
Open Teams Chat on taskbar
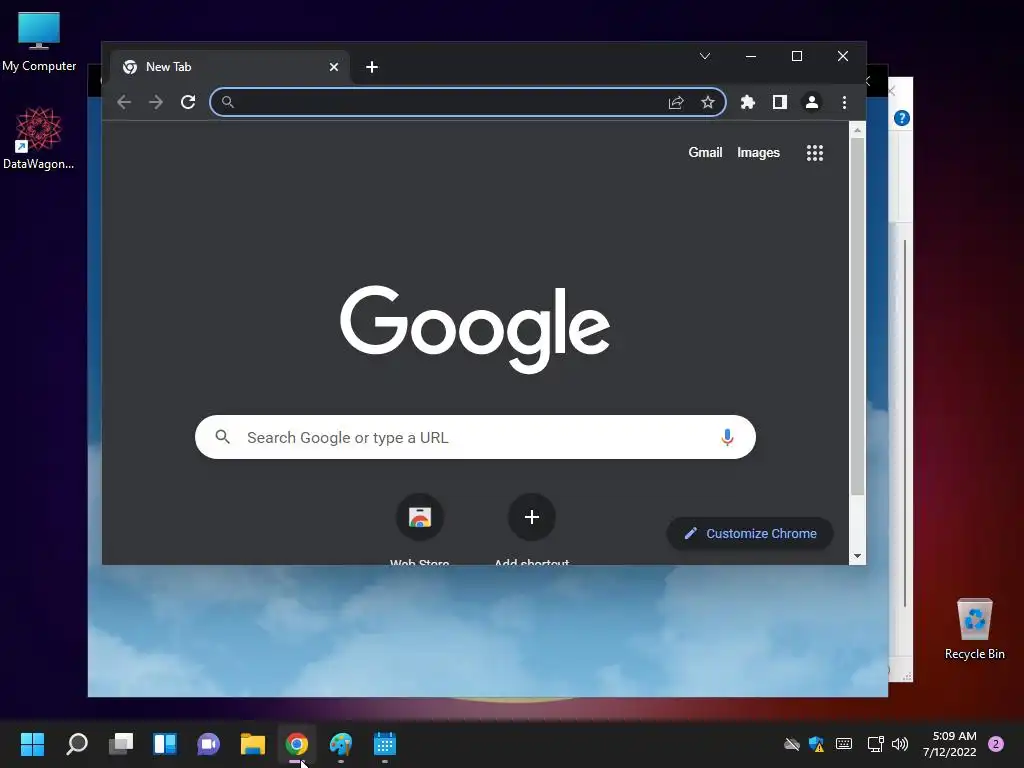[208, 744]
